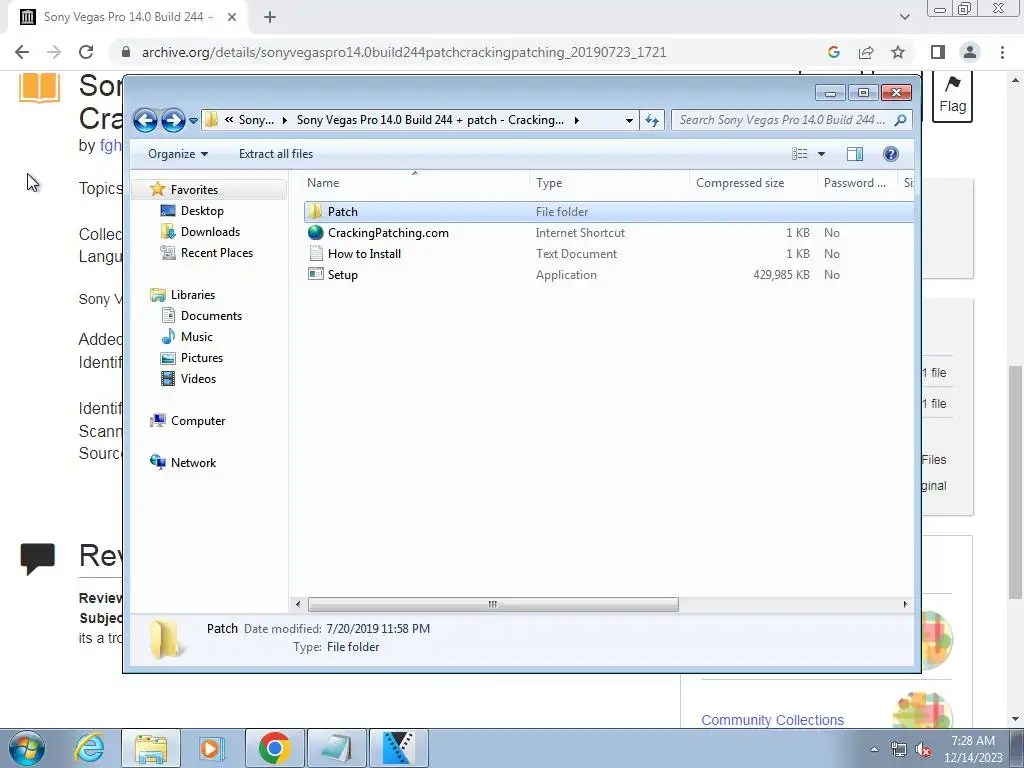
Task: Select the How to Install text file icon
Action: point(315,253)
